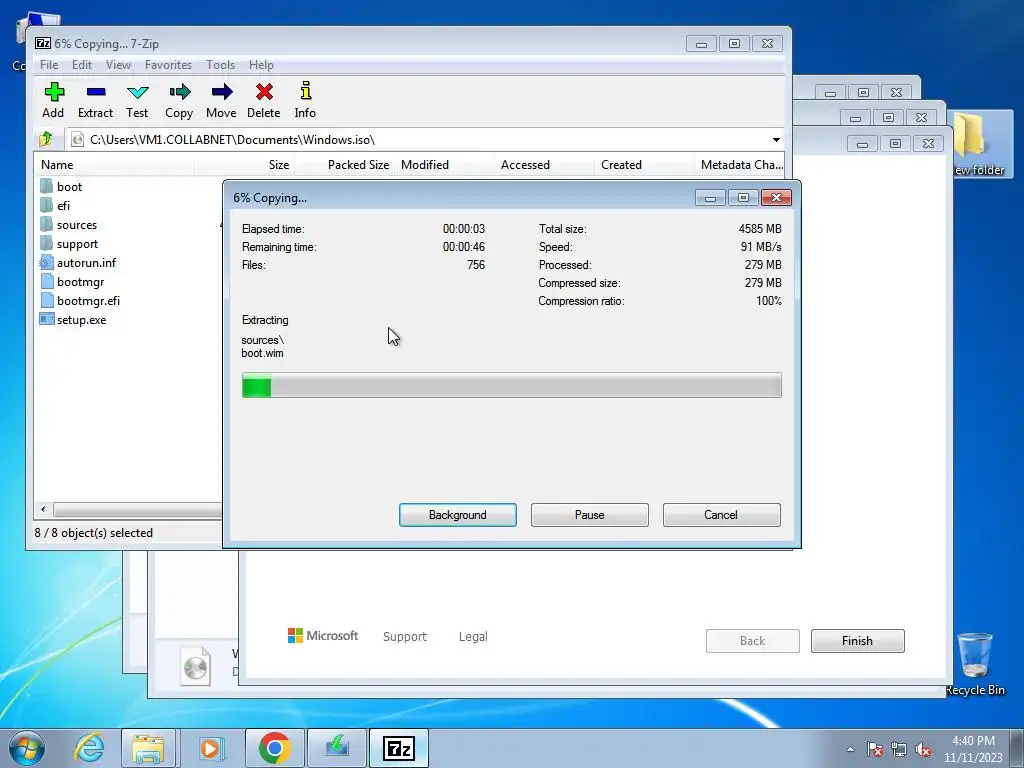1024x768 pixels.
Task: Open the Tools menu
Action: [x=220, y=65]
